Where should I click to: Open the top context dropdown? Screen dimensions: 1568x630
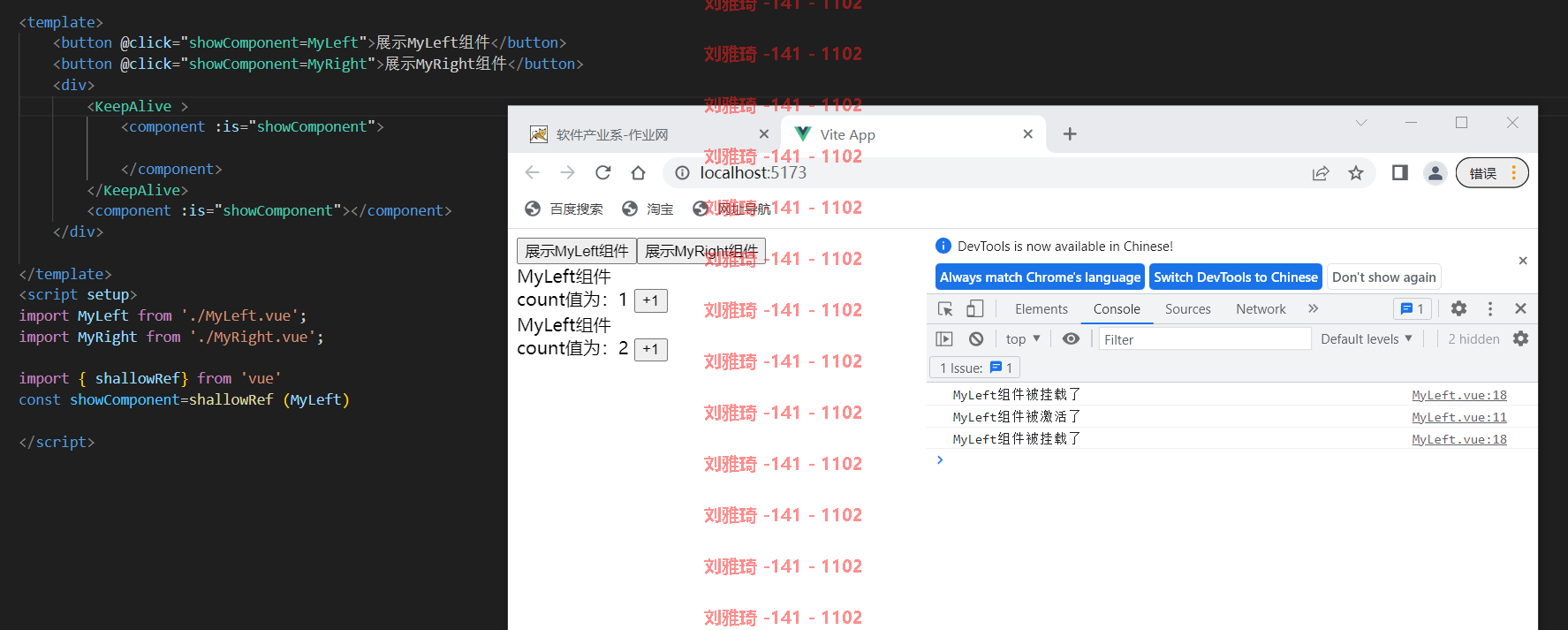click(1023, 339)
